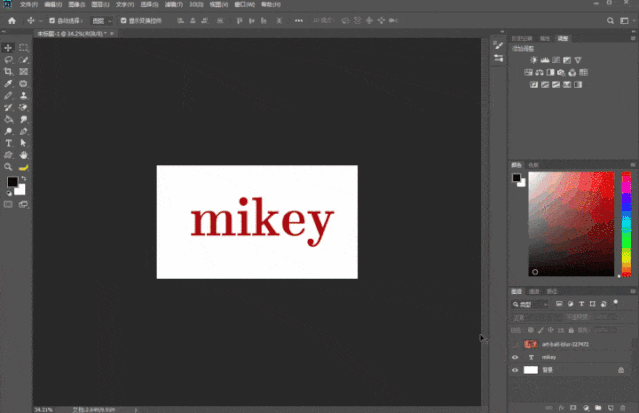
Task: Open the Window menu in menu bar
Action: click(x=245, y=4)
